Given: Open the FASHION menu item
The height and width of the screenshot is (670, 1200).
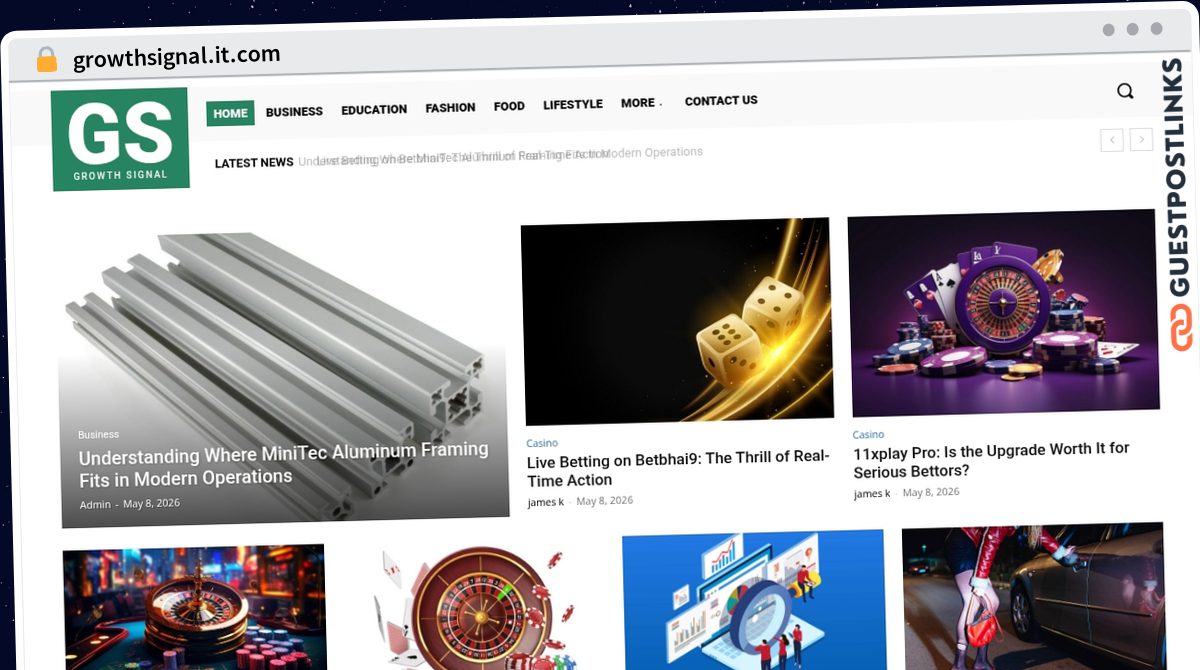Looking at the screenshot, I should point(450,108).
